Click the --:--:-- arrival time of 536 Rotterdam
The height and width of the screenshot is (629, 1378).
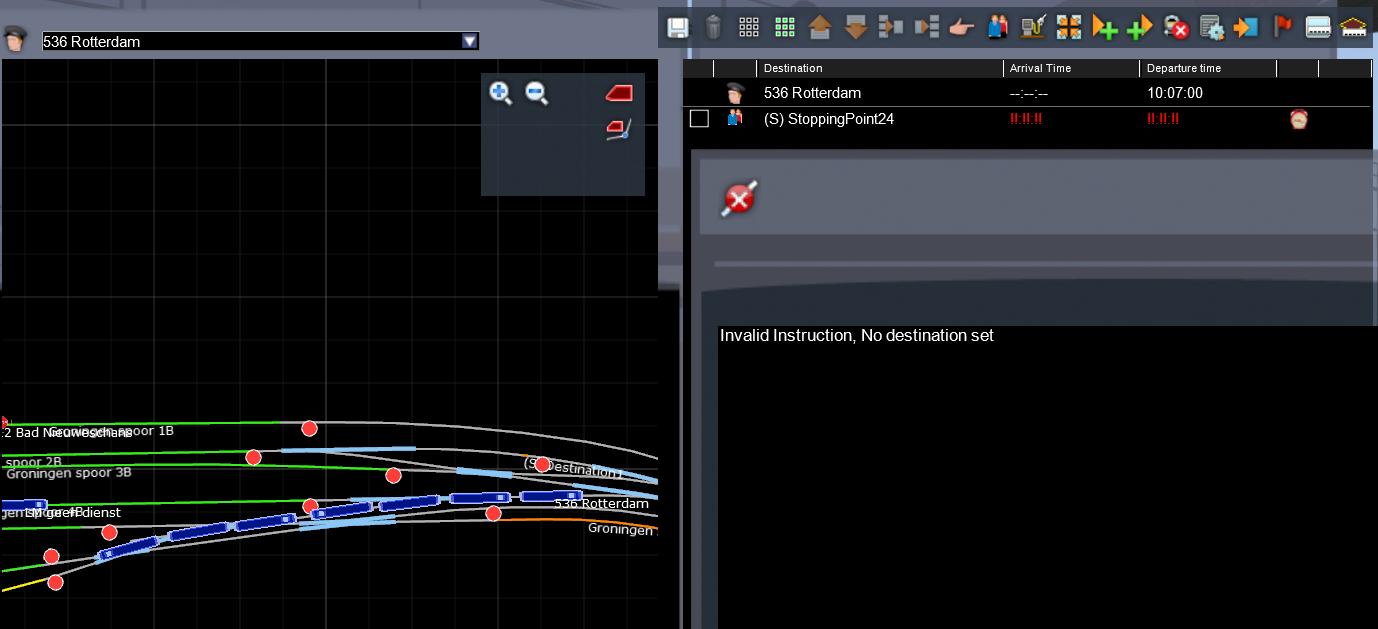click(1029, 94)
